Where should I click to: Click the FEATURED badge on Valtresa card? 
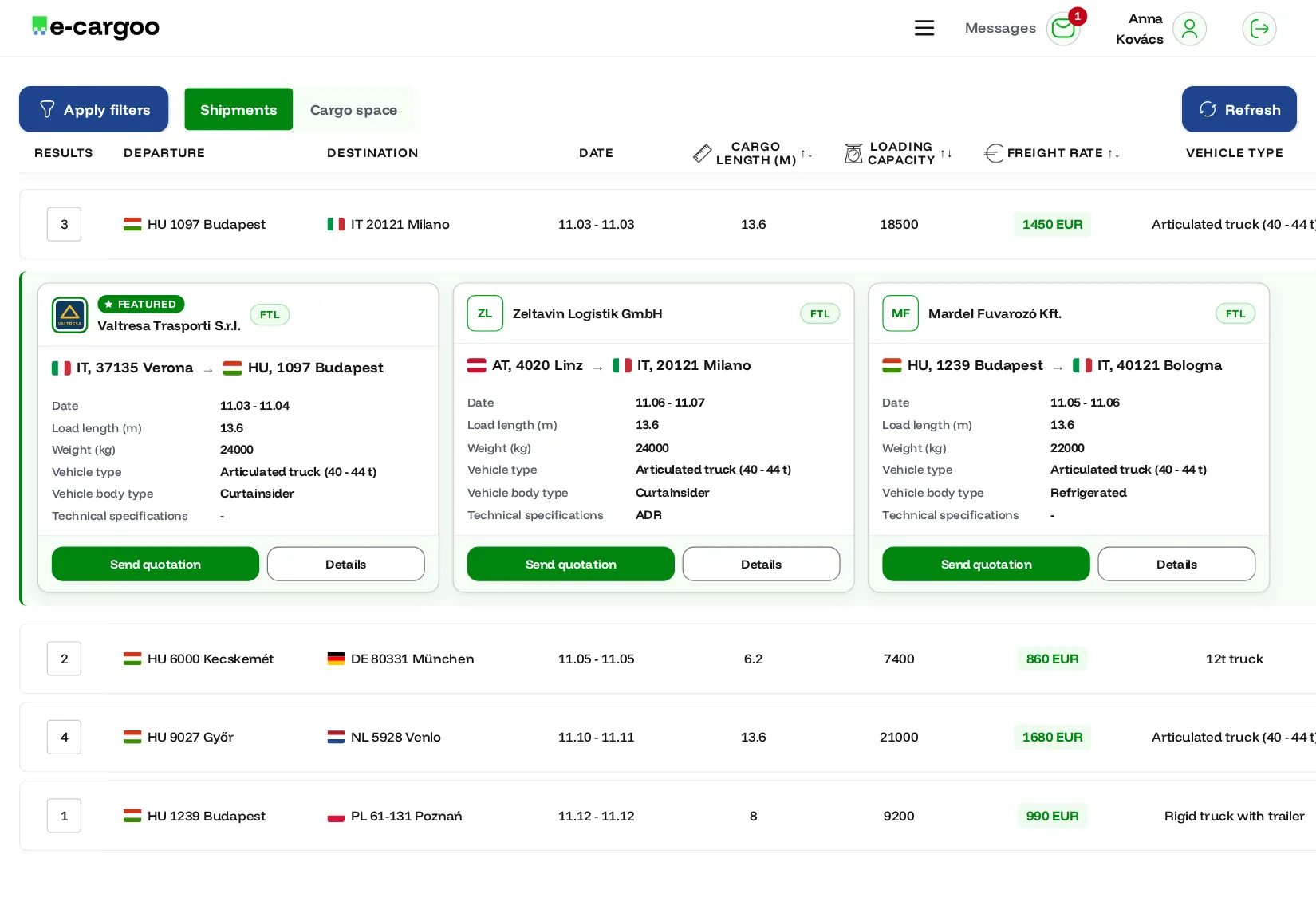pos(141,304)
